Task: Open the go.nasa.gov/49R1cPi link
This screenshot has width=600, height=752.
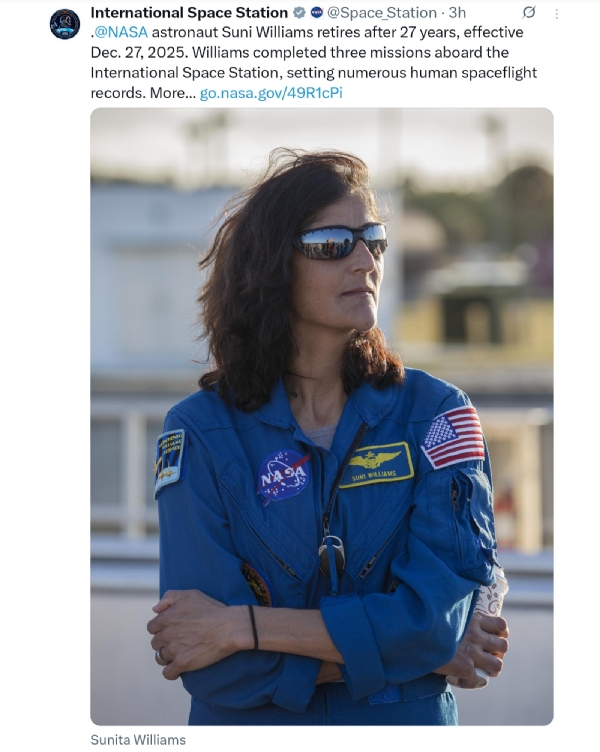Action: coord(271,93)
